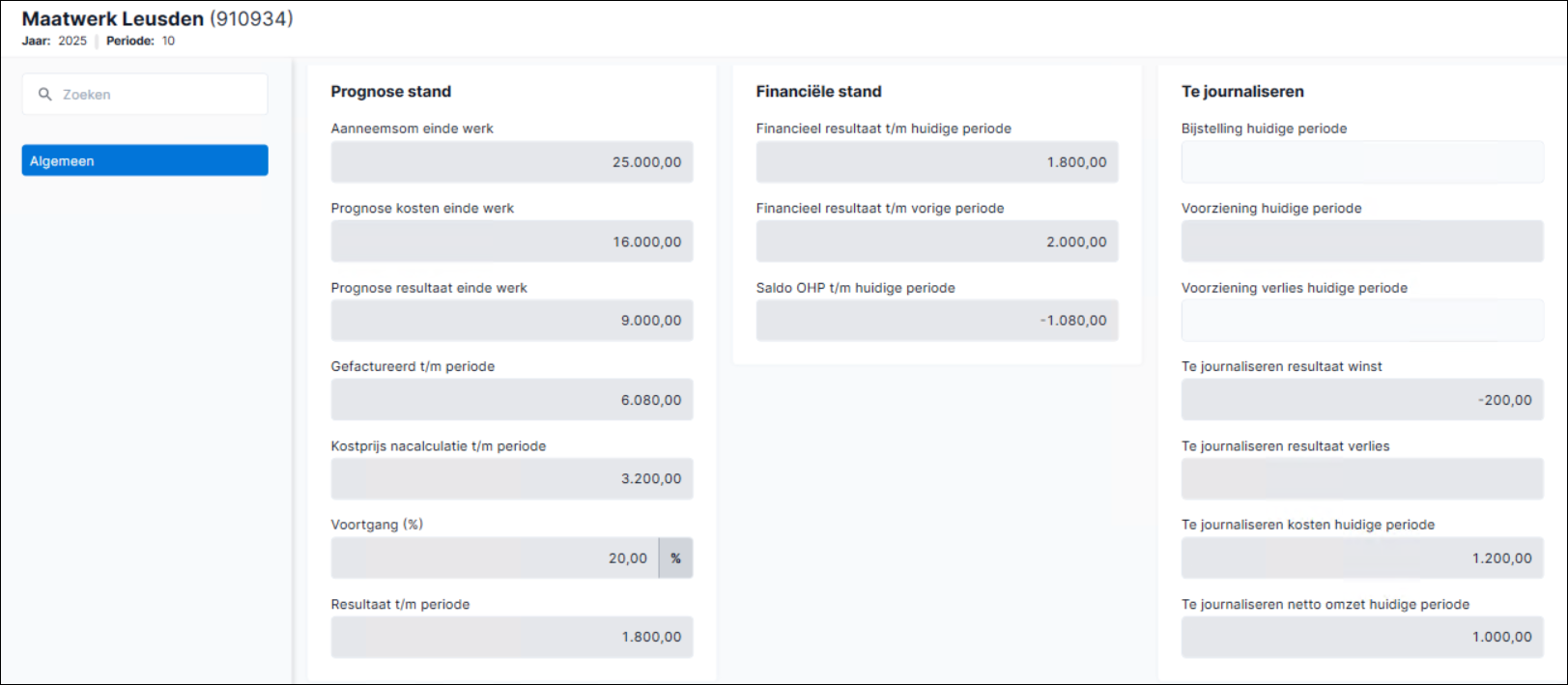Click the Kostprijs nacalculatie t/m periode field

coord(512,479)
